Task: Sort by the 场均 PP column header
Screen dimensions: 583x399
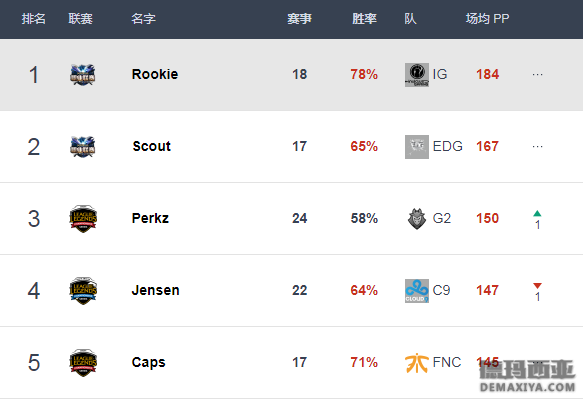Action: 487,19
